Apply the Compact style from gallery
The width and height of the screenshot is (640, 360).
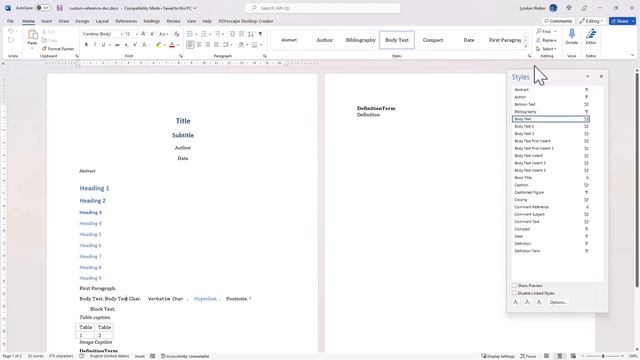pos(433,40)
